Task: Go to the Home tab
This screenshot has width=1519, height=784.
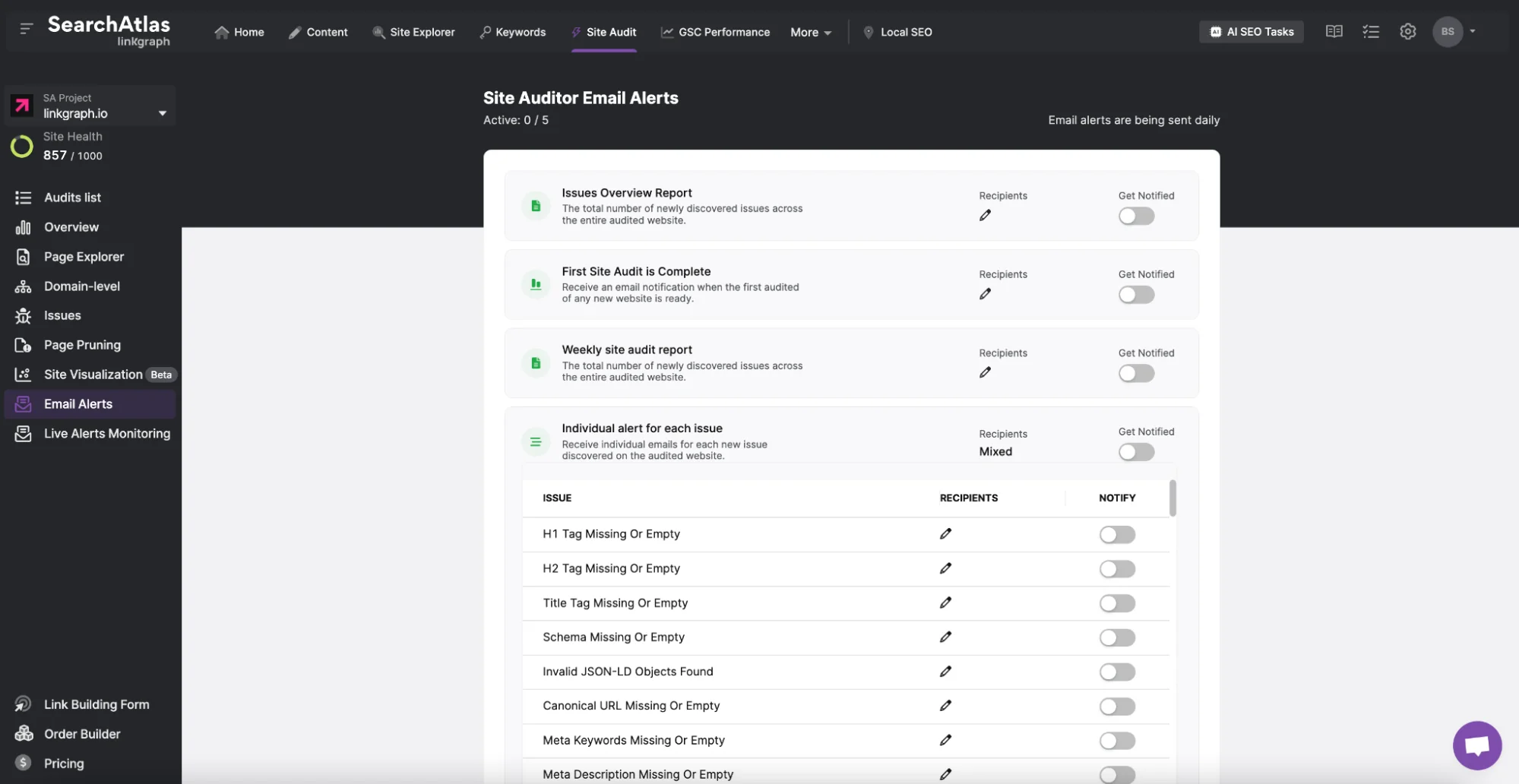Action: click(239, 32)
